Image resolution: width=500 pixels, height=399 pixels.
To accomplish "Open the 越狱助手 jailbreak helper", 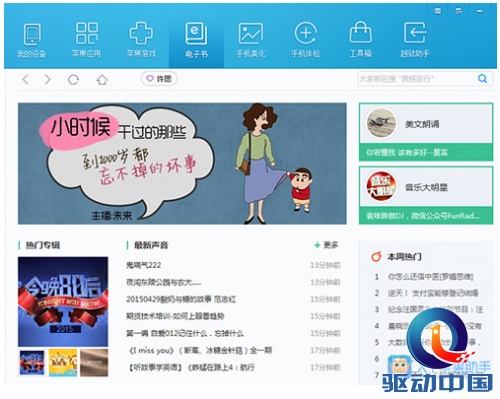I will [415, 40].
